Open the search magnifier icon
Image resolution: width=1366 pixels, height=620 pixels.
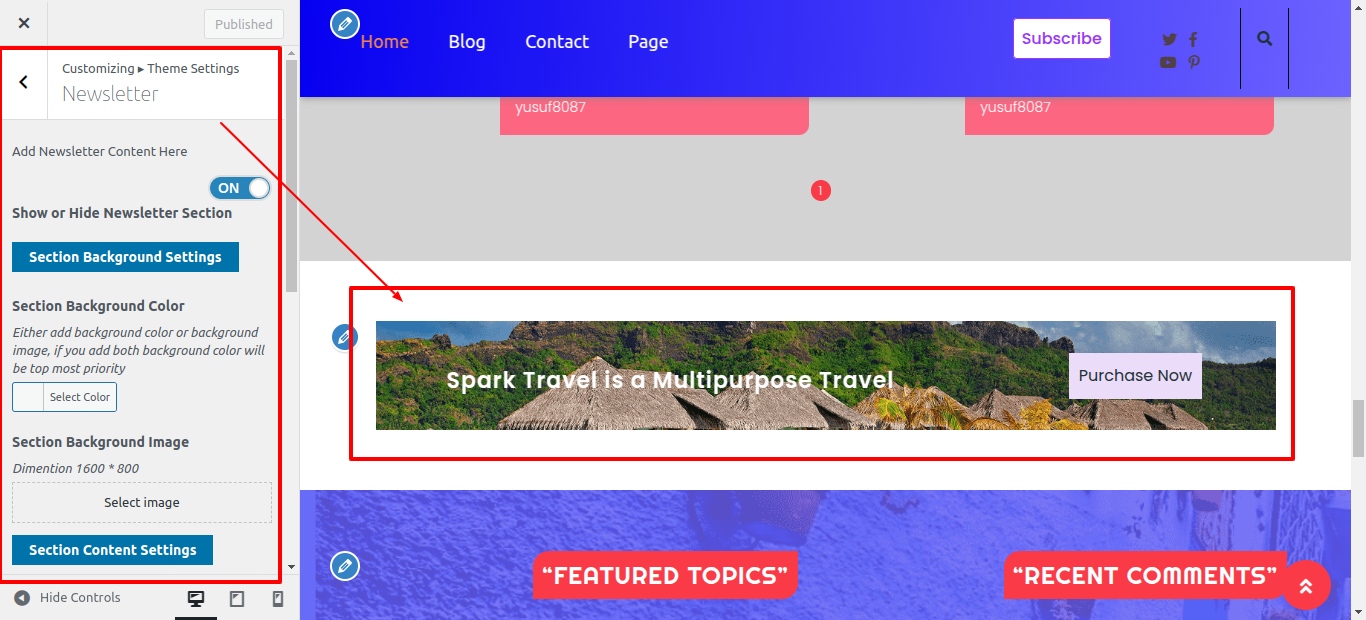click(1265, 39)
